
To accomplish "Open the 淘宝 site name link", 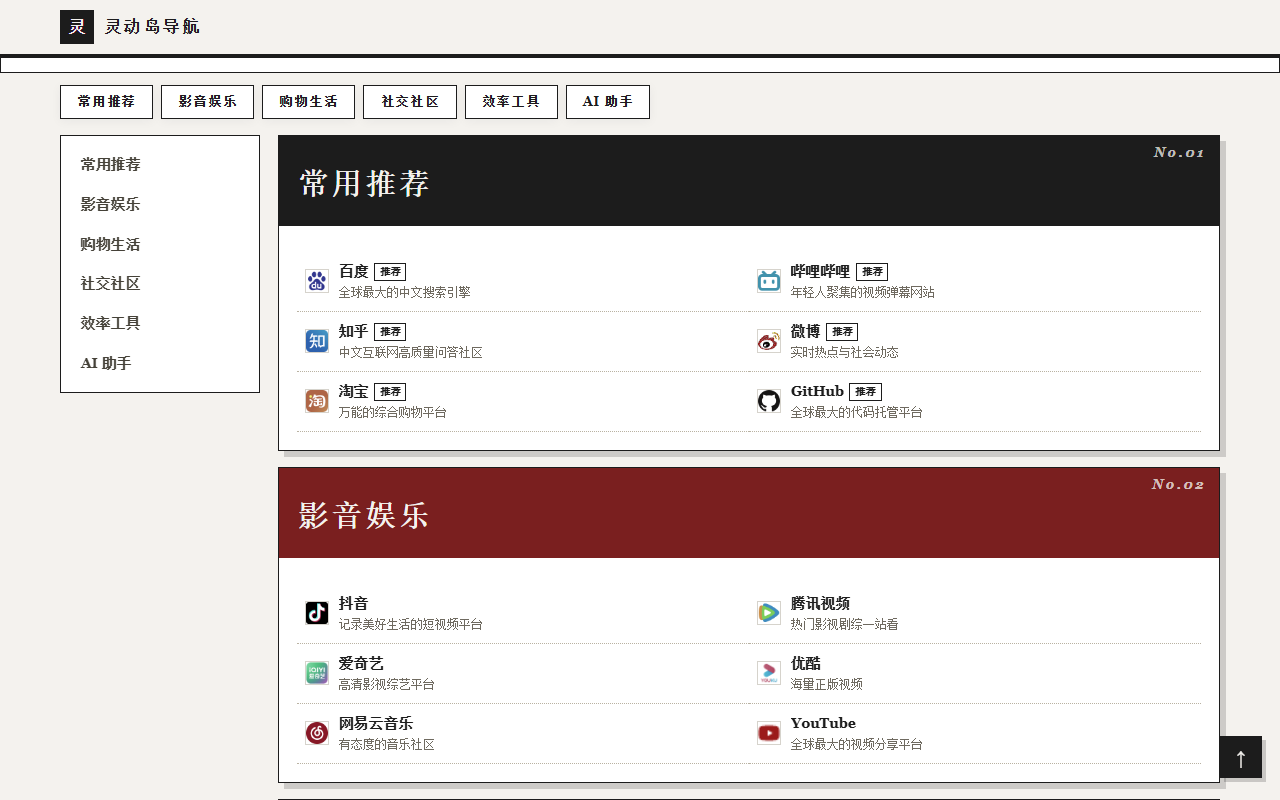I will pos(354,391).
